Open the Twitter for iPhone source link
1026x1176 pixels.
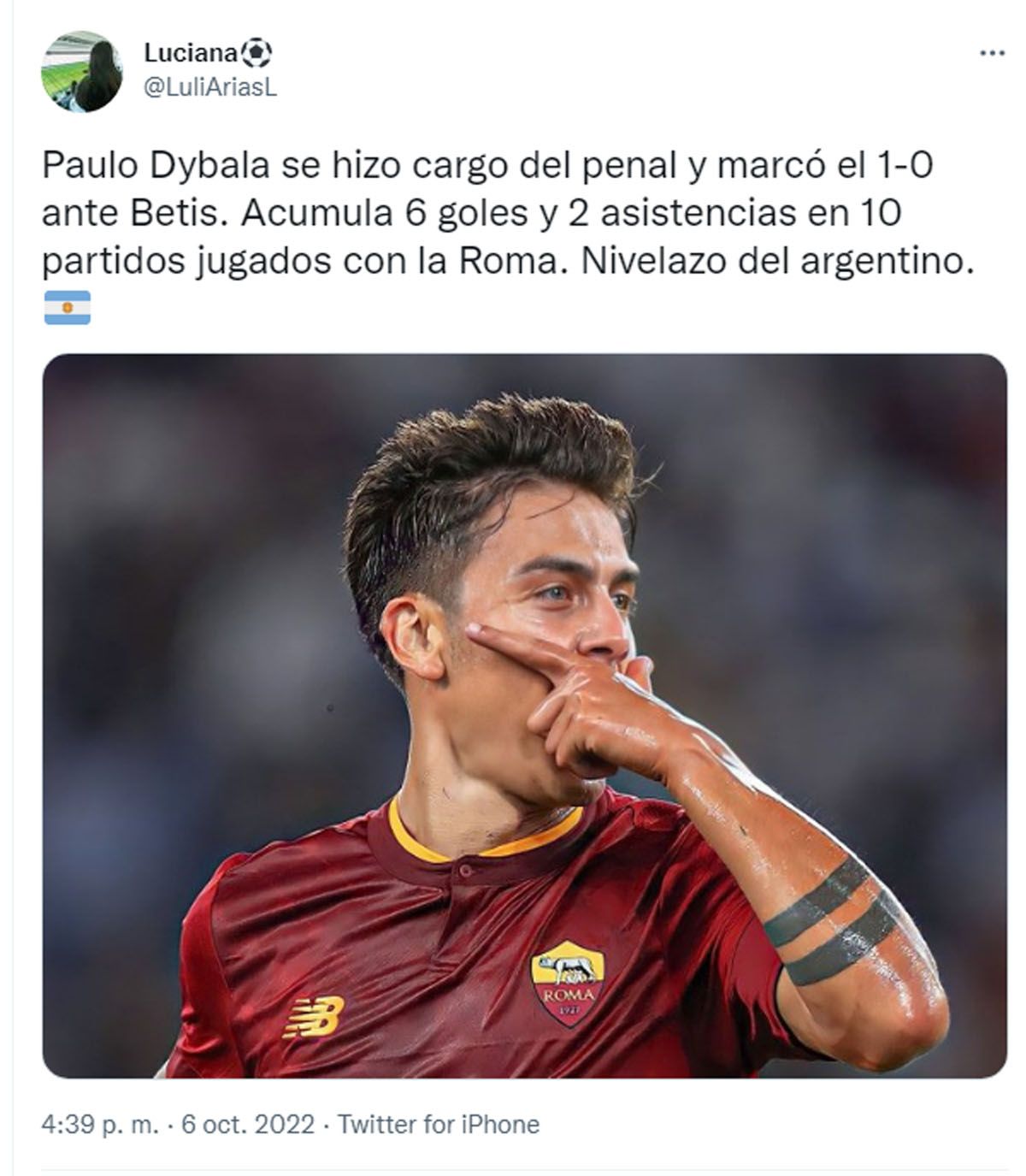coord(439,1123)
